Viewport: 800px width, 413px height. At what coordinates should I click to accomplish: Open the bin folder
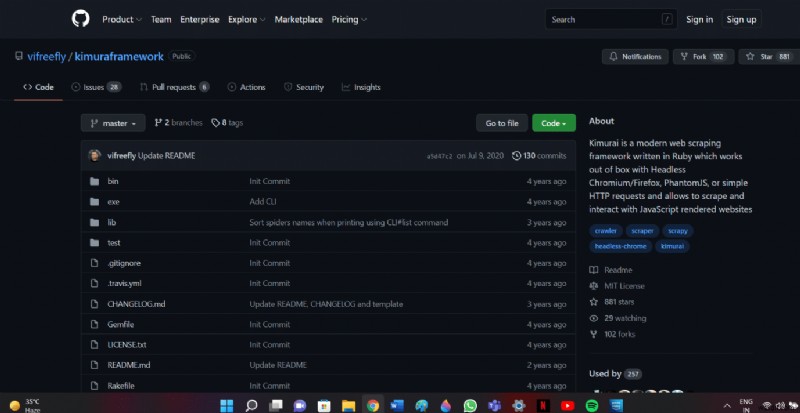tap(113, 181)
